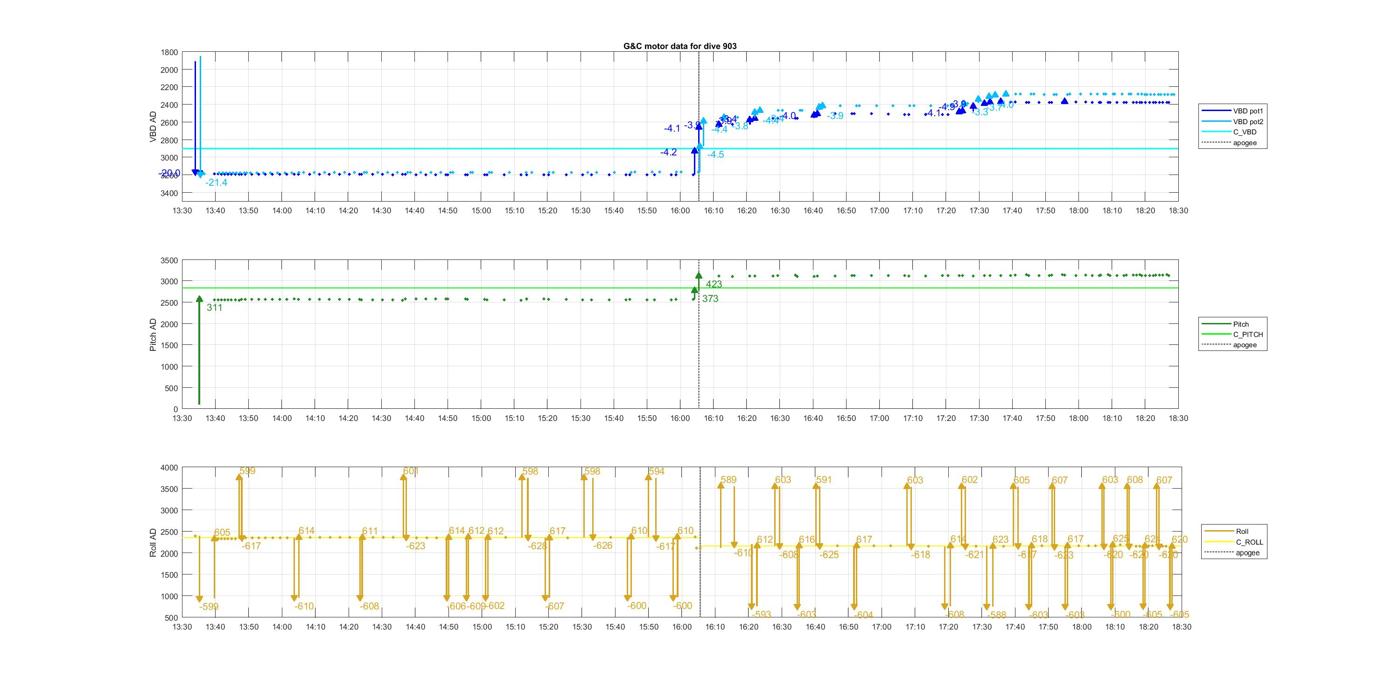Click the '599' roll label
Viewport: 1400px width, 693px height.
point(247,471)
